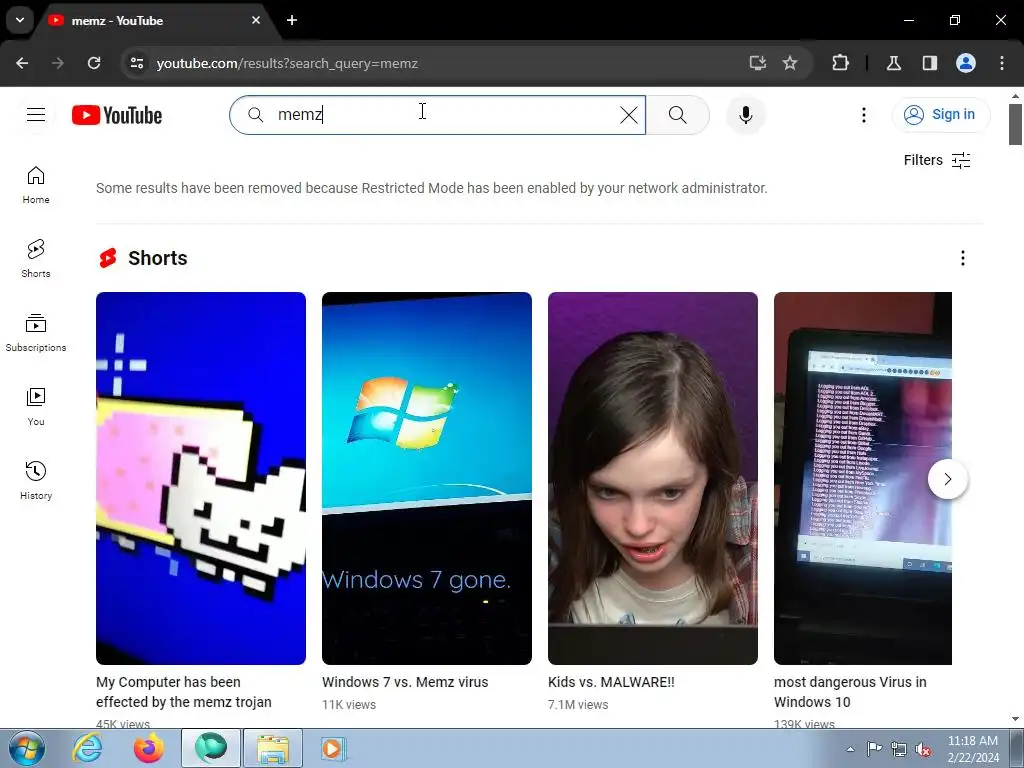Open Chrome Labs flask icon
Image resolution: width=1024 pixels, height=768 pixels.
[x=893, y=63]
